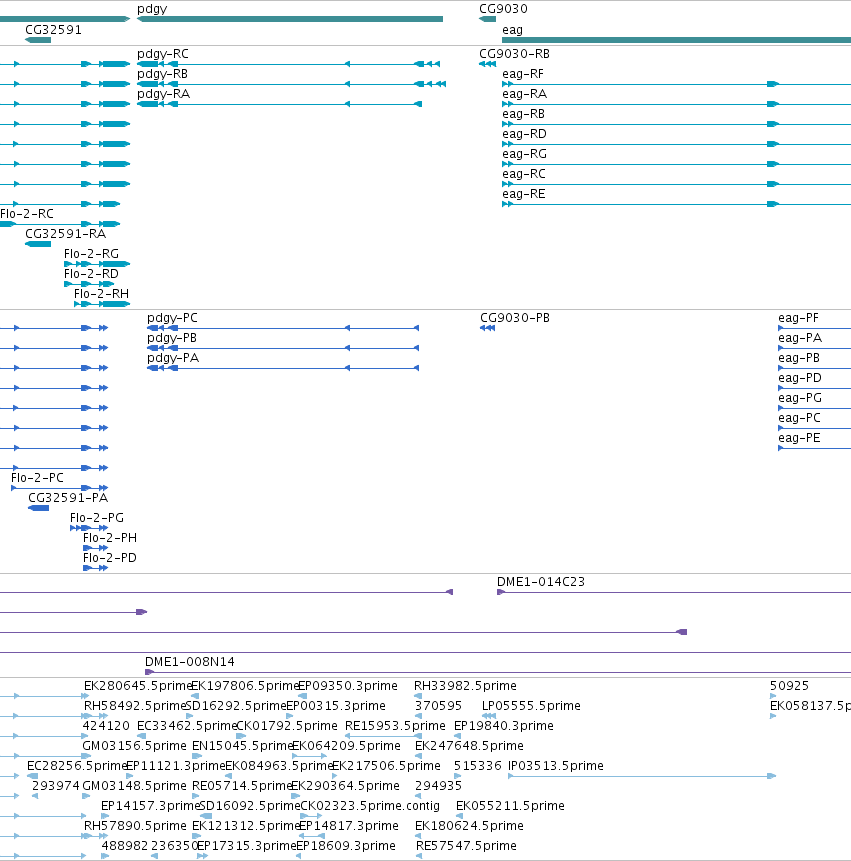Click the CG9030-PB protein feature

point(488,328)
